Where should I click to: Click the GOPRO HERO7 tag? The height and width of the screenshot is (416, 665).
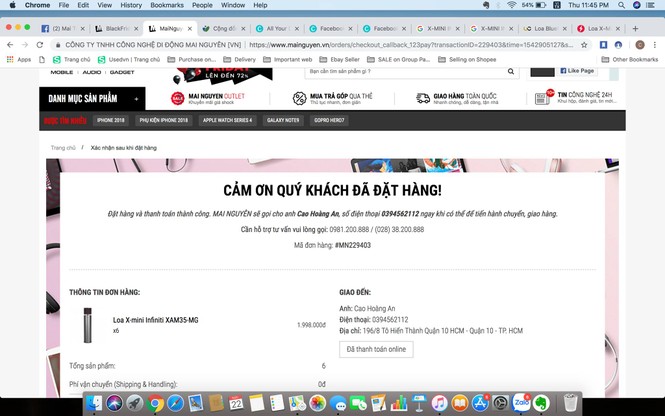pyautogui.click(x=329, y=120)
